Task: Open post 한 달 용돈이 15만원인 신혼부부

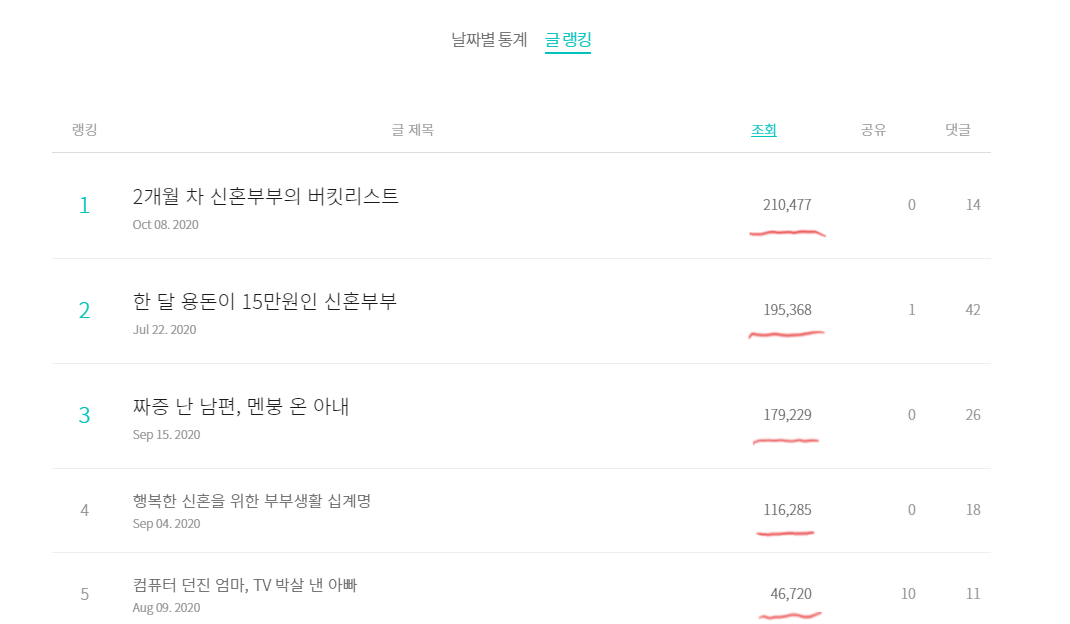Action: (264, 301)
